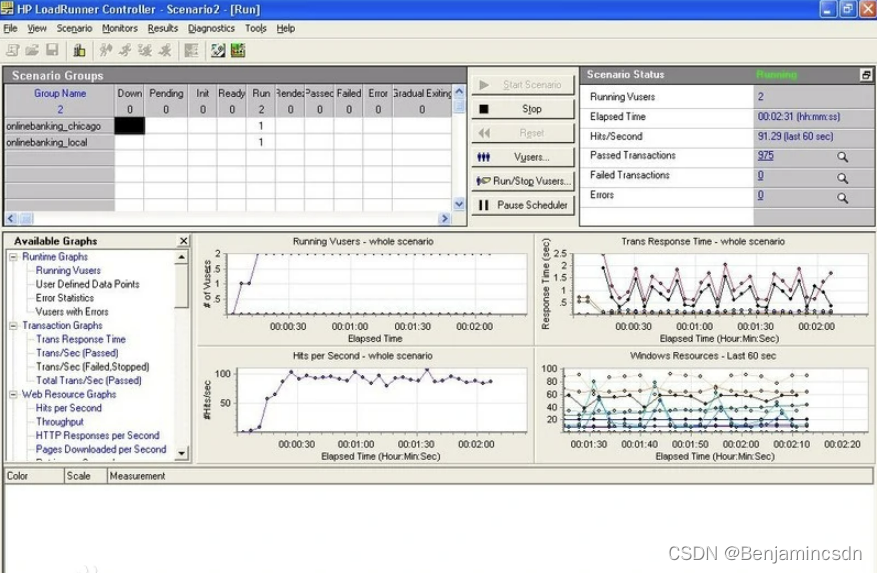Click the gray analysis toolbar icon
877x573 pixels.
click(x=191, y=50)
